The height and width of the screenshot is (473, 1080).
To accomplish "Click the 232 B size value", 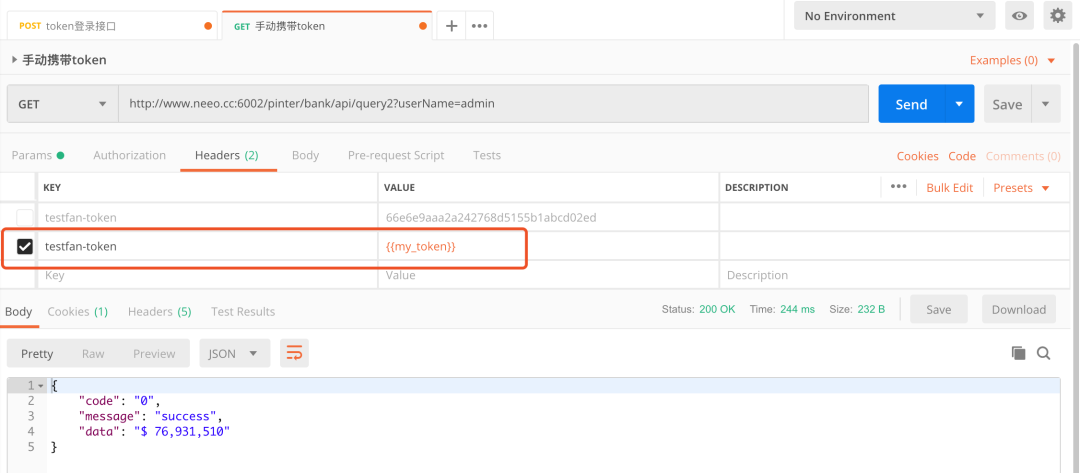I will coord(871,309).
